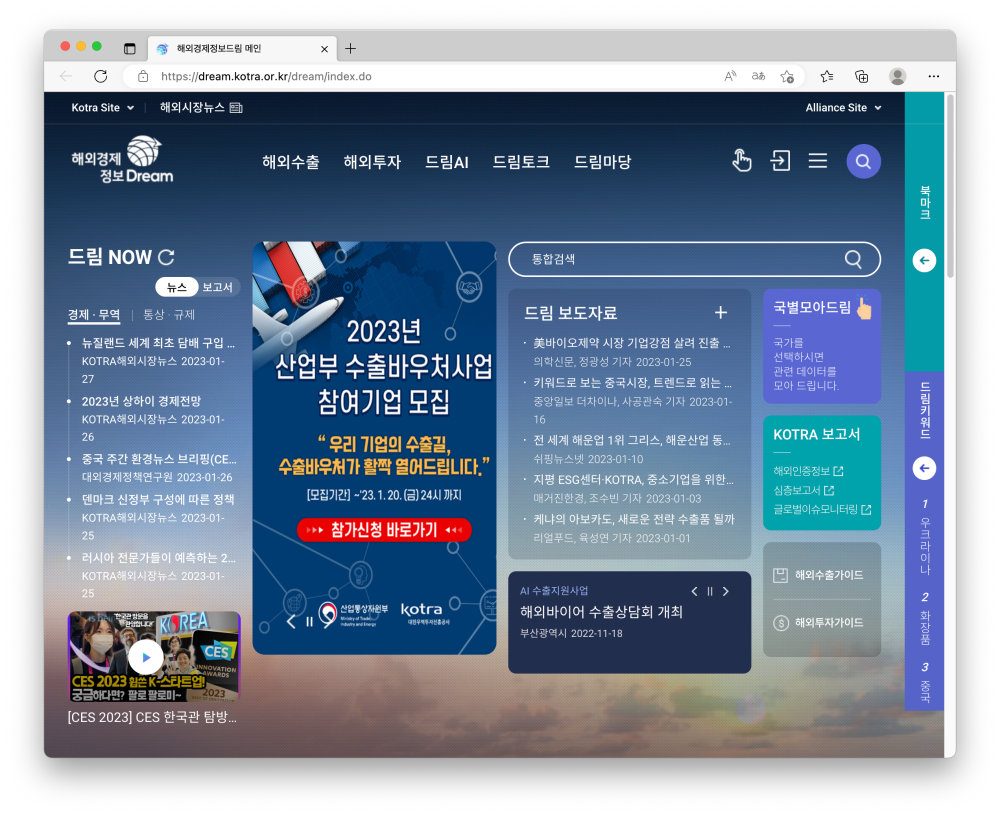The height and width of the screenshot is (816, 1000).
Task: Open the browser favorites list icon
Action: [x=827, y=77]
